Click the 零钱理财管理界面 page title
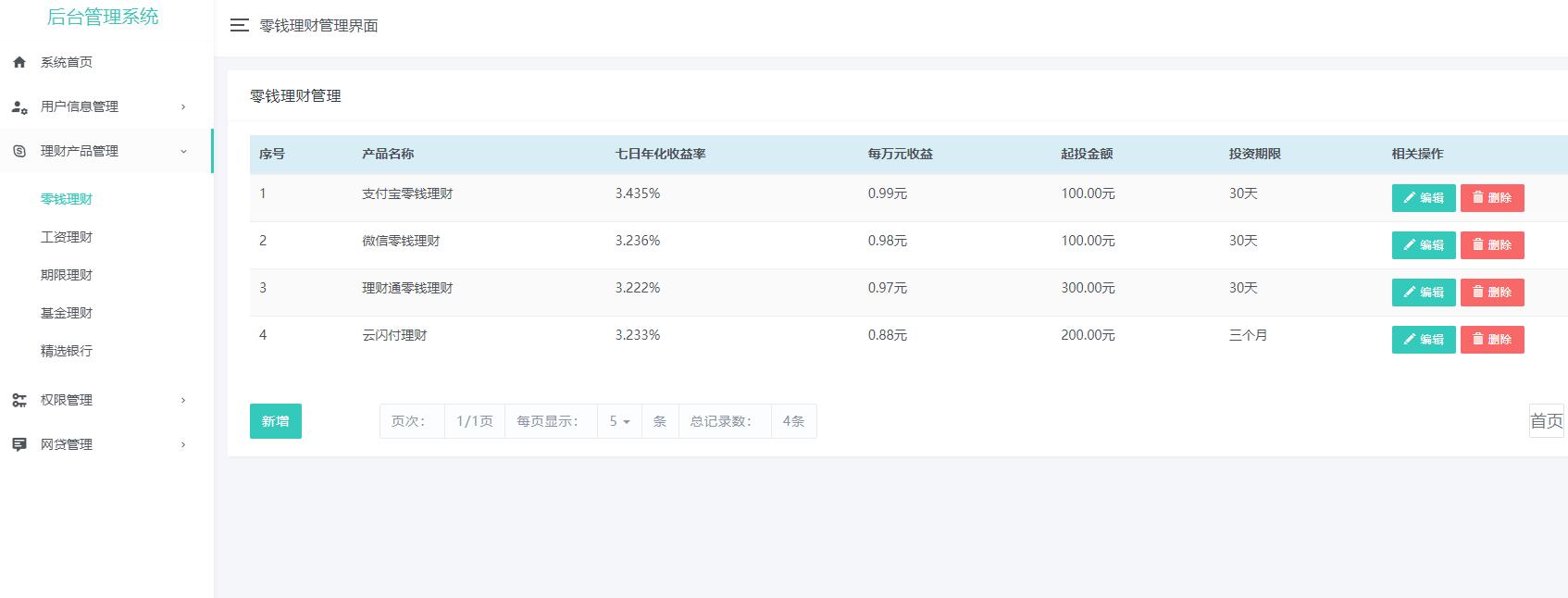The width and height of the screenshot is (1568, 598). 318,26
